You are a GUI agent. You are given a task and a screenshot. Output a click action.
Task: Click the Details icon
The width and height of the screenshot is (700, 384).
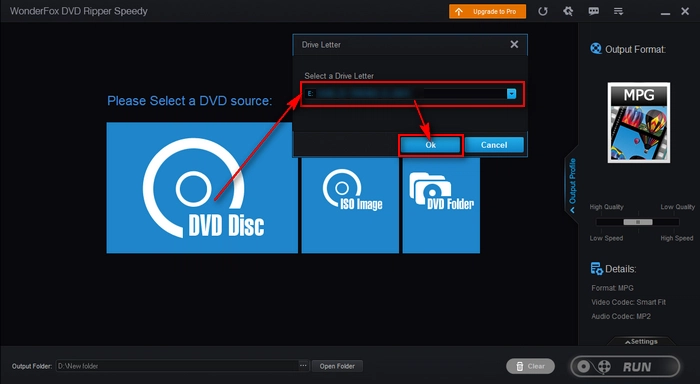[596, 269]
